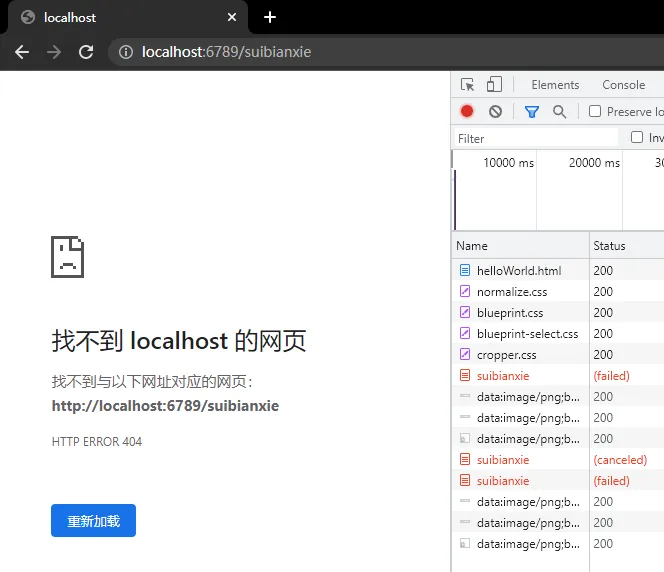Enable the Preserve log checkbox

(x=595, y=112)
